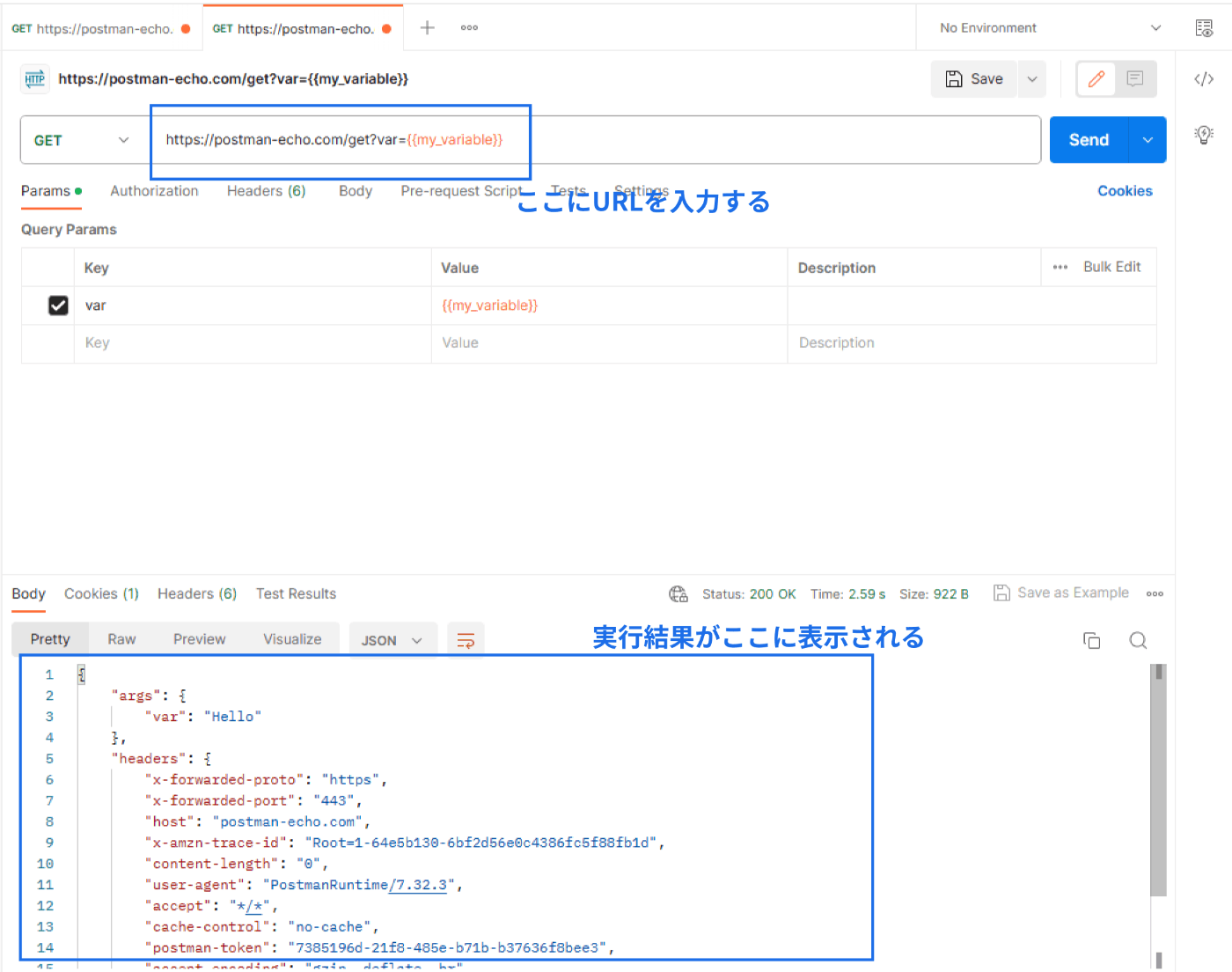Click the empty Description field in new row
This screenshot has width=1232, height=972.
tap(972, 343)
